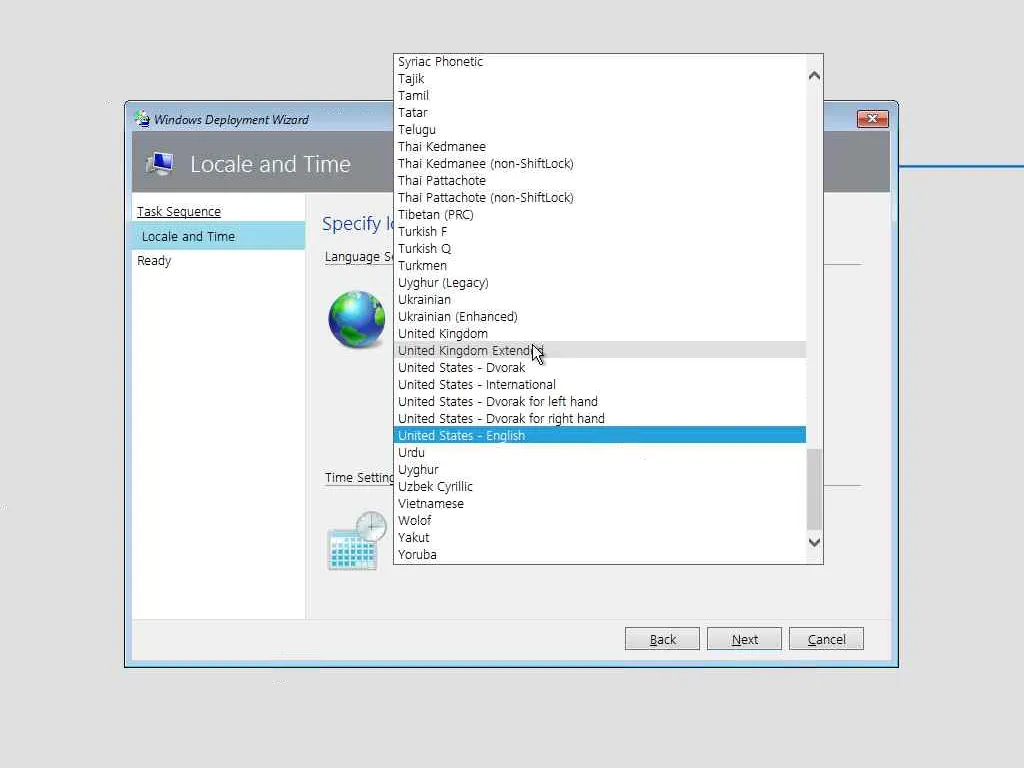The height and width of the screenshot is (768, 1024).
Task: Select Thai Kedmanee (non-ShiftLock)
Action: coord(600,163)
